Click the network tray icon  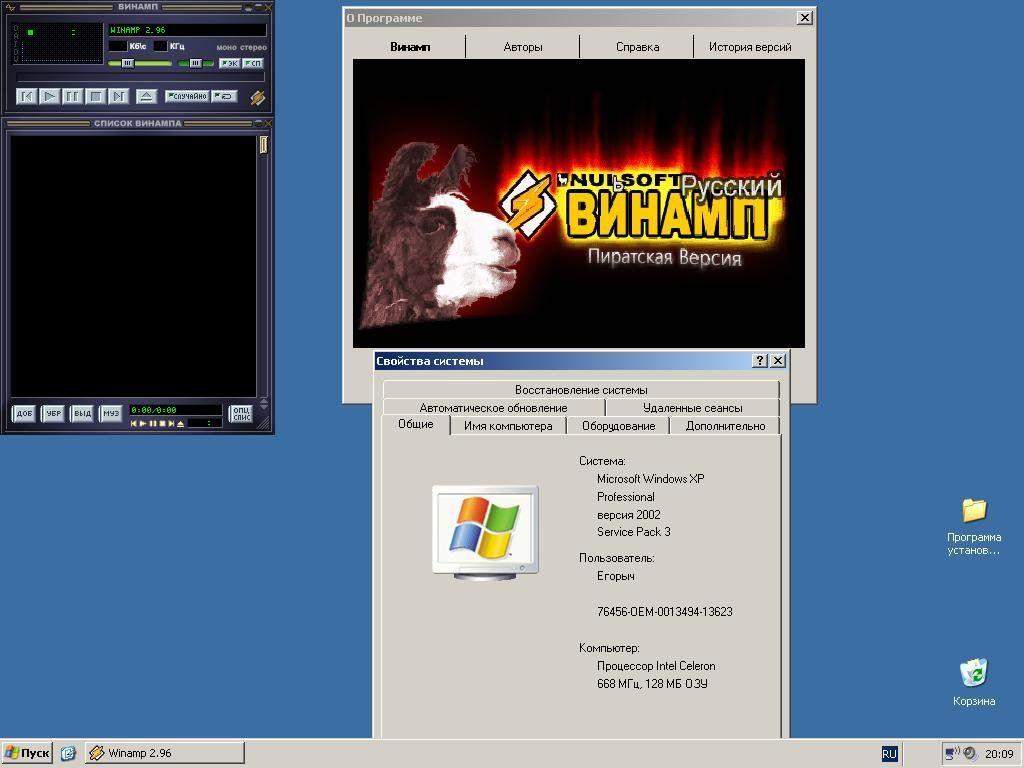pos(952,753)
